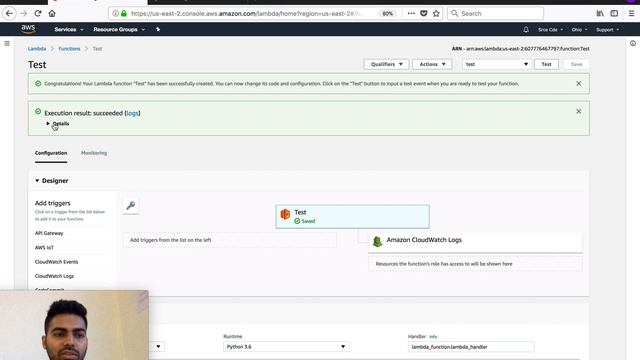The width and height of the screenshot is (640, 360).
Task: Dismiss the Congratulations banner
Action: coord(578,83)
